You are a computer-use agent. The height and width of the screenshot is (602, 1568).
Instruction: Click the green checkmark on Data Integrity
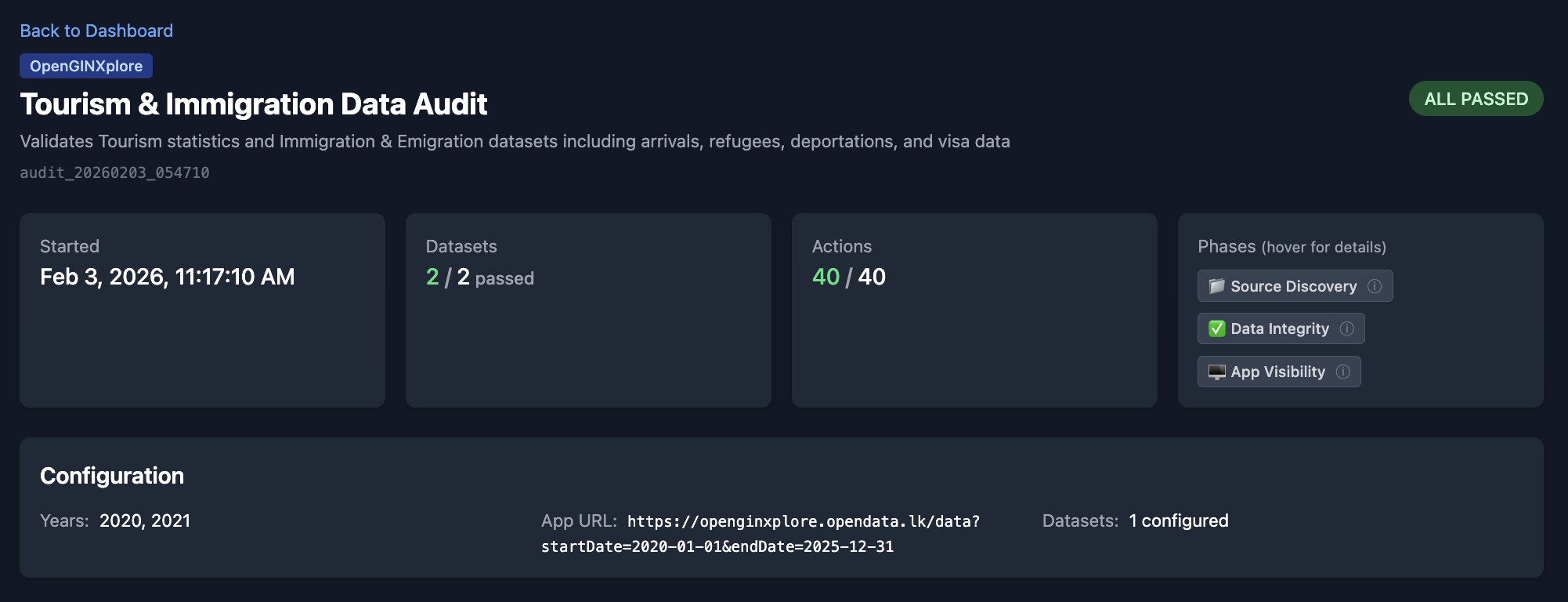(x=1216, y=328)
